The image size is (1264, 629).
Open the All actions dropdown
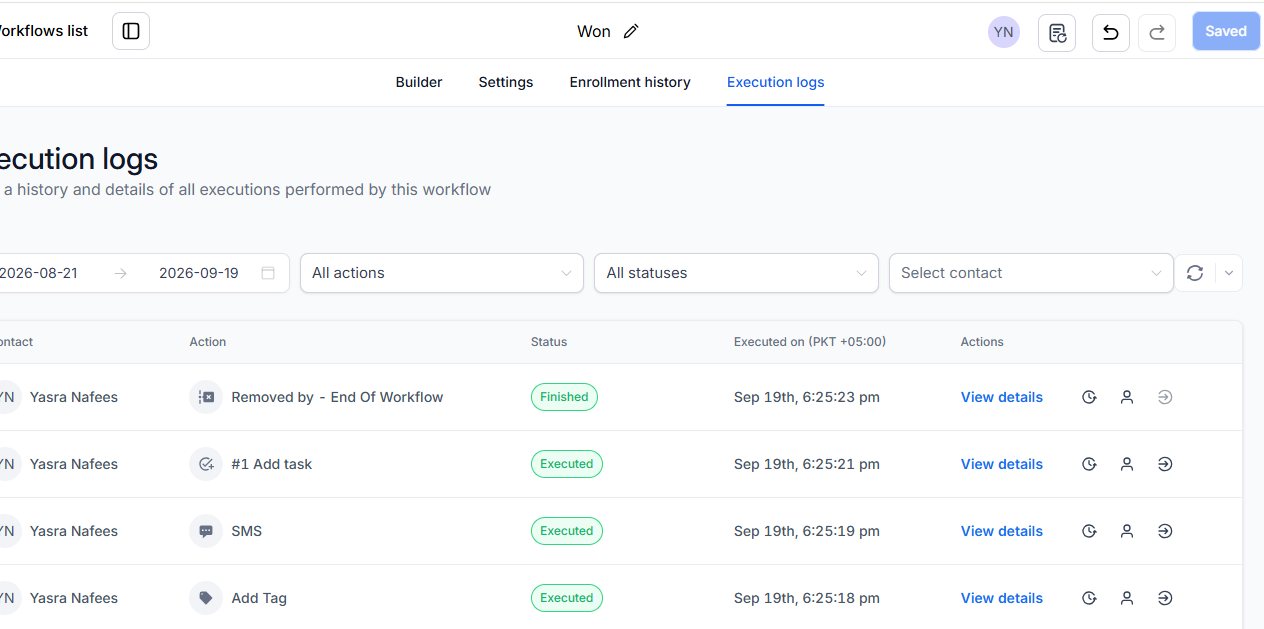point(442,273)
